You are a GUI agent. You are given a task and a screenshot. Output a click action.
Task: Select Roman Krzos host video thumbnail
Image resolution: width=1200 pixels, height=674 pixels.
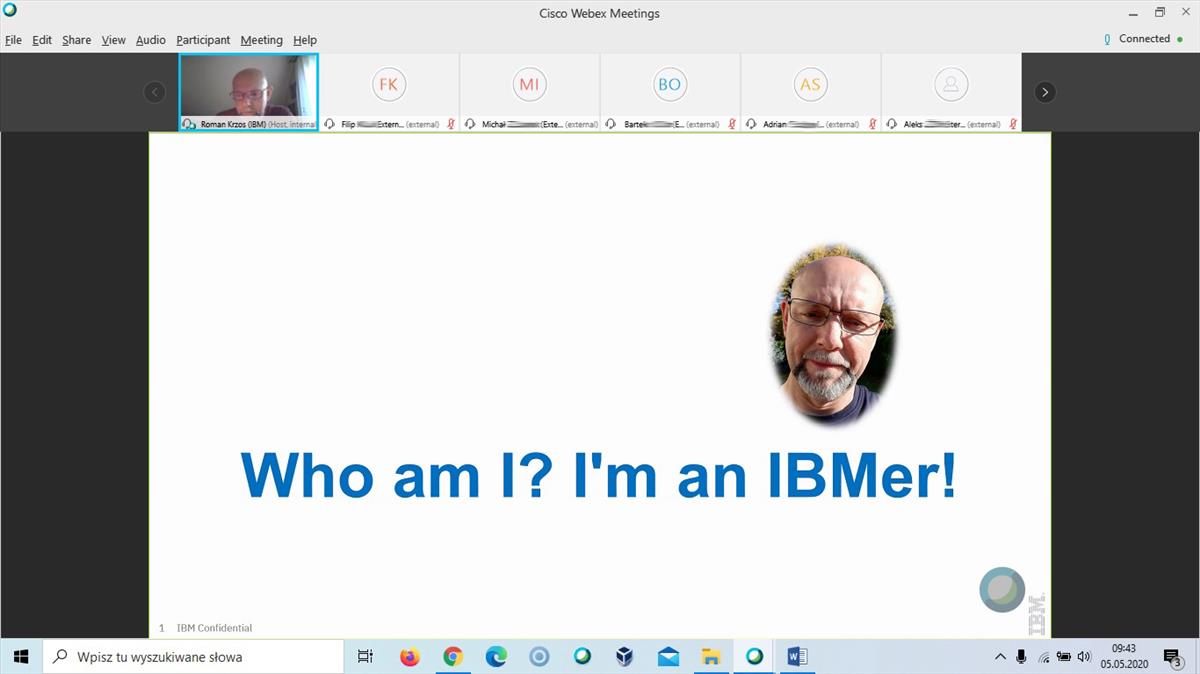tap(249, 92)
